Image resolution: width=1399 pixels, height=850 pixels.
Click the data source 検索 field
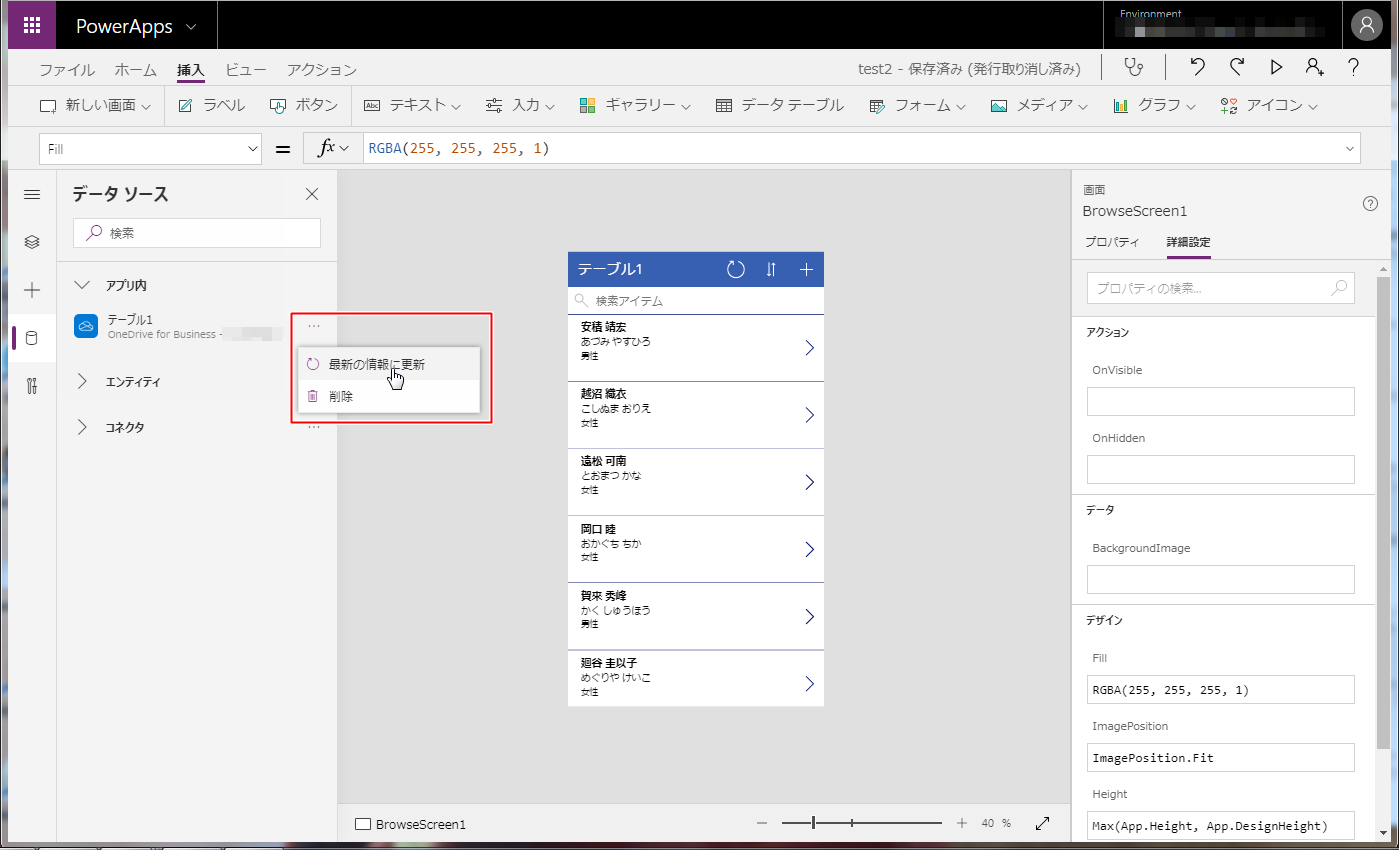click(197, 233)
